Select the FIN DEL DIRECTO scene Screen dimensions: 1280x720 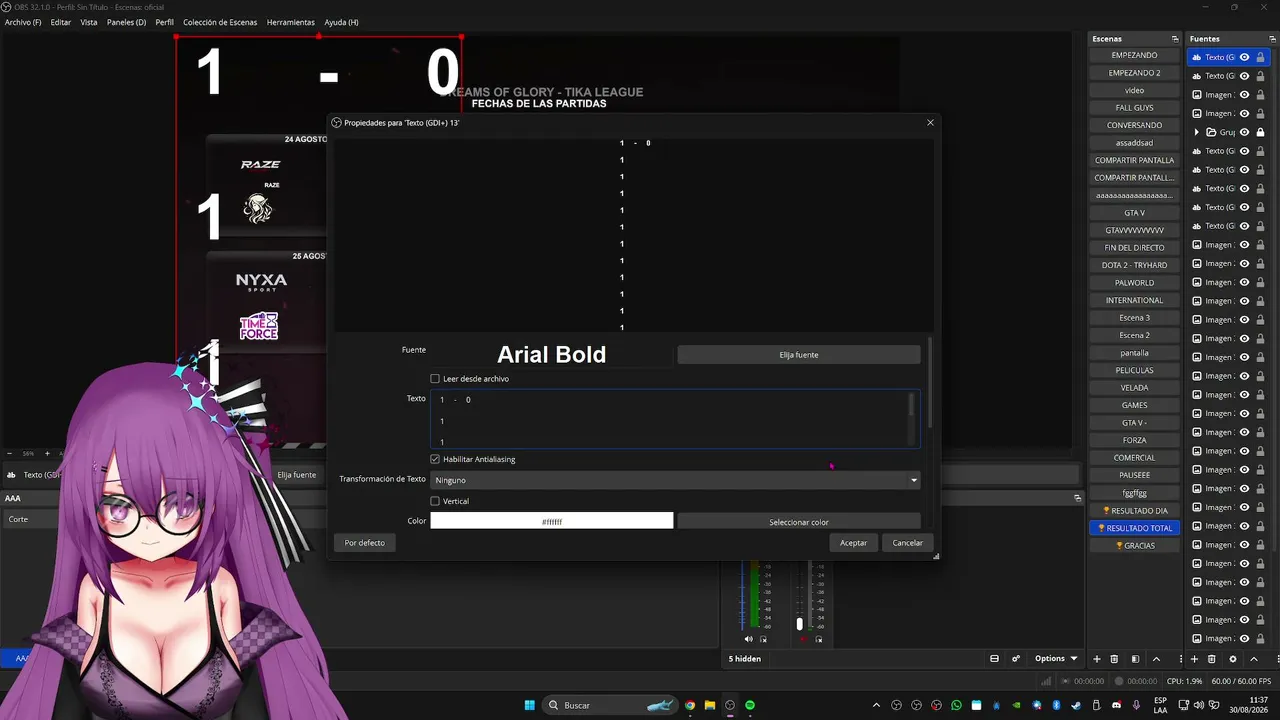click(1134, 248)
